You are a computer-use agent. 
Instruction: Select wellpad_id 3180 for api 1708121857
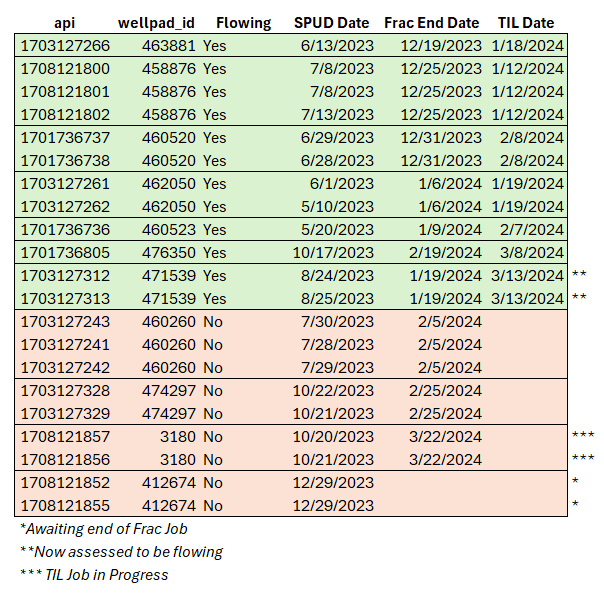(178, 437)
